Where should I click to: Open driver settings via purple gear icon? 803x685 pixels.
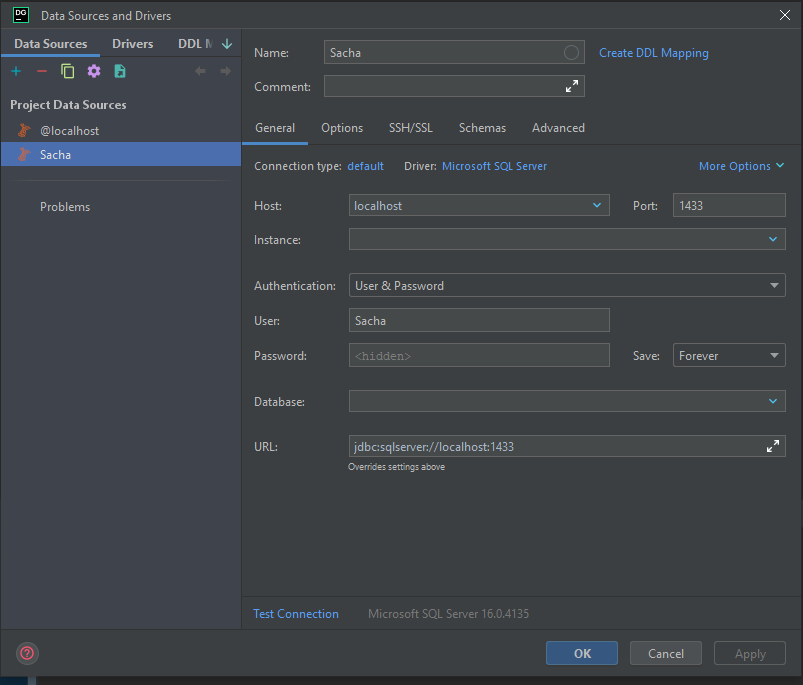point(94,71)
